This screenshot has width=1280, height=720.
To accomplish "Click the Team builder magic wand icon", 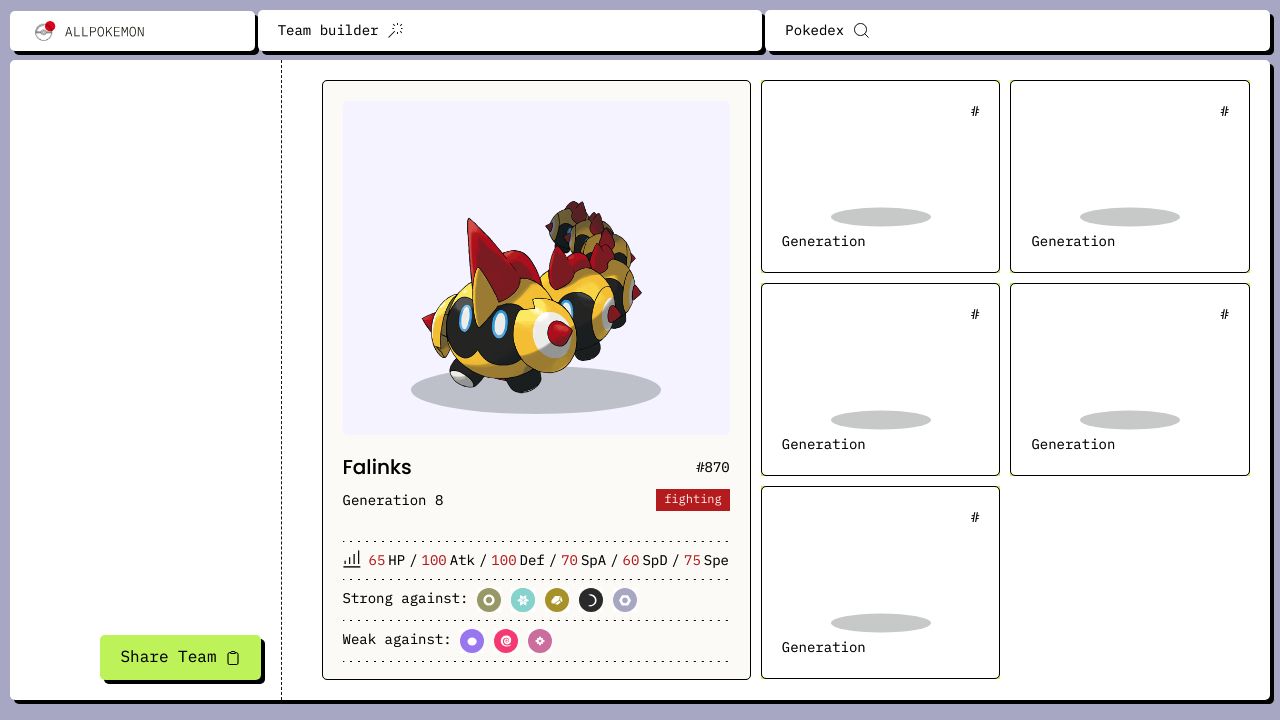I will (x=396, y=30).
